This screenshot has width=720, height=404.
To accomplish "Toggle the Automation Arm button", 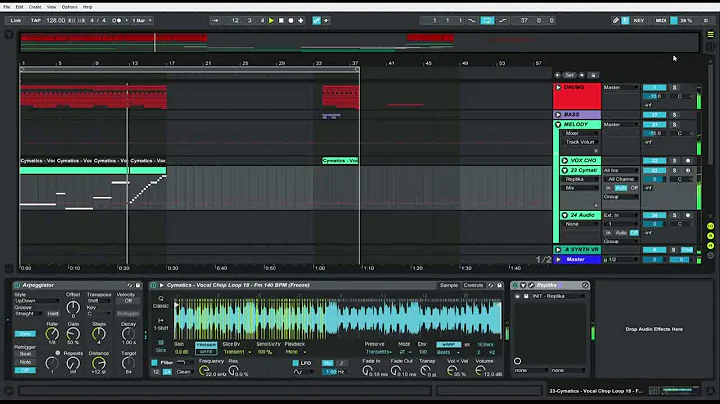I will pos(316,21).
